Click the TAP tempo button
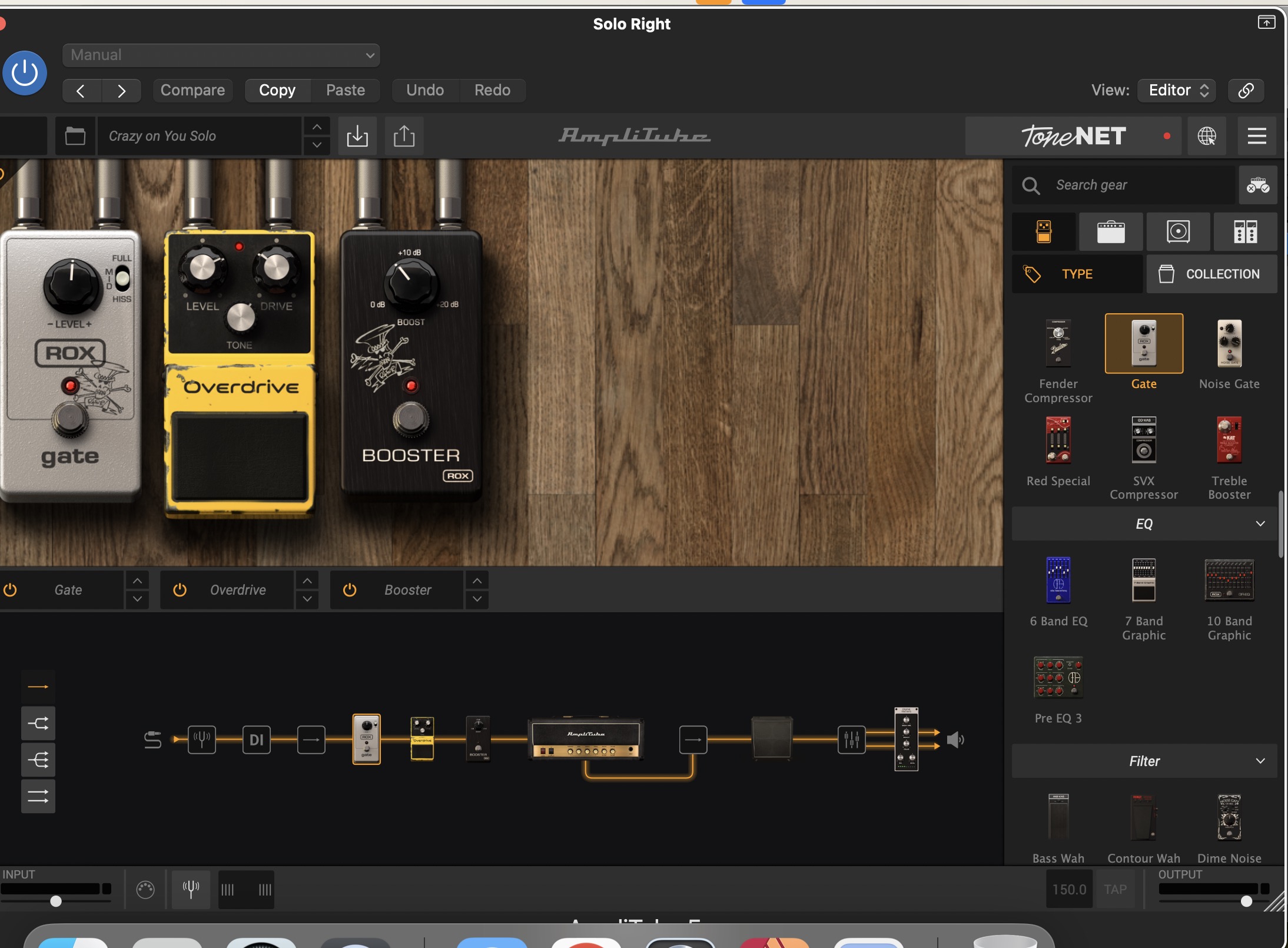The image size is (1288, 948). click(1115, 889)
